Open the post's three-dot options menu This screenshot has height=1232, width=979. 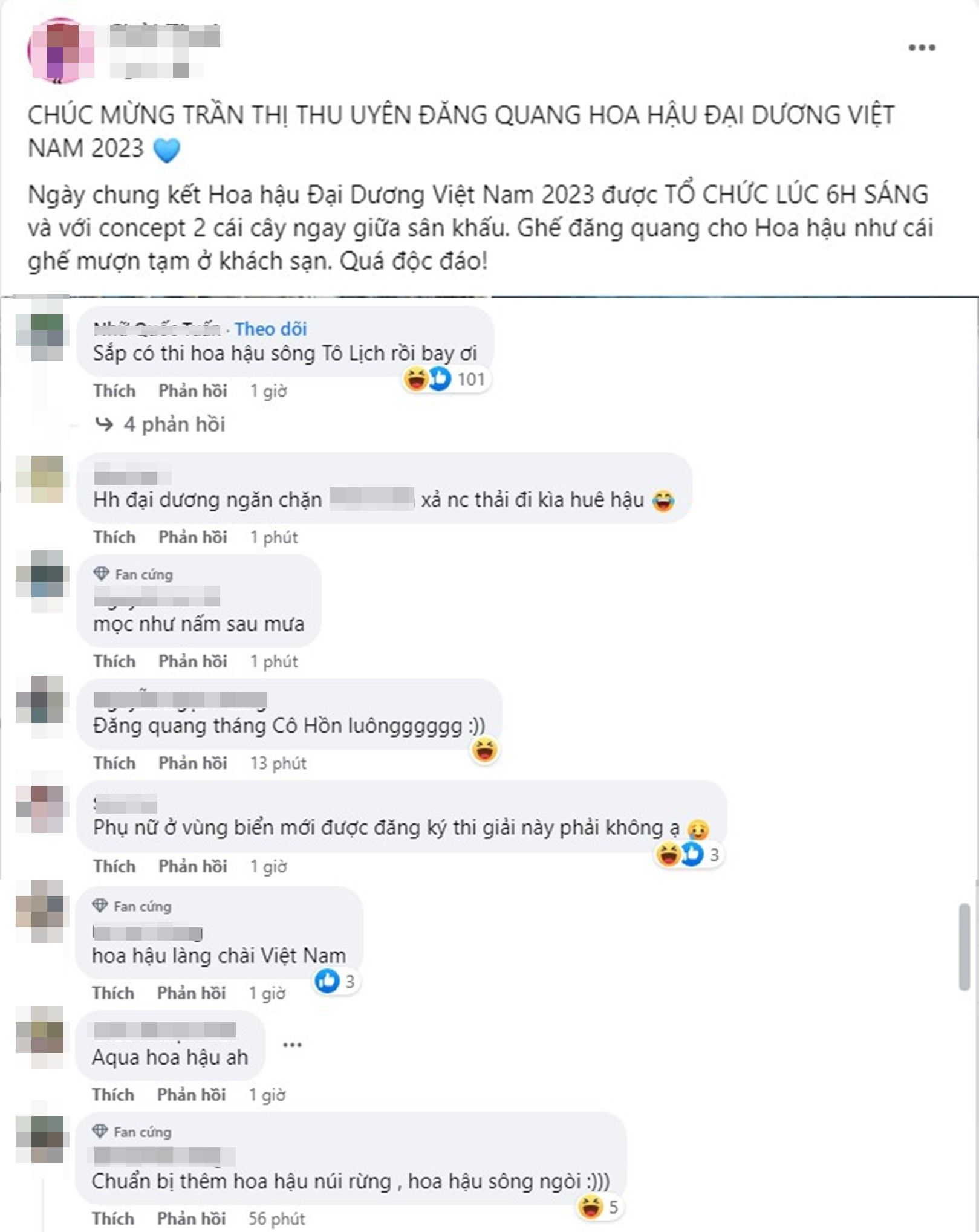click(922, 48)
